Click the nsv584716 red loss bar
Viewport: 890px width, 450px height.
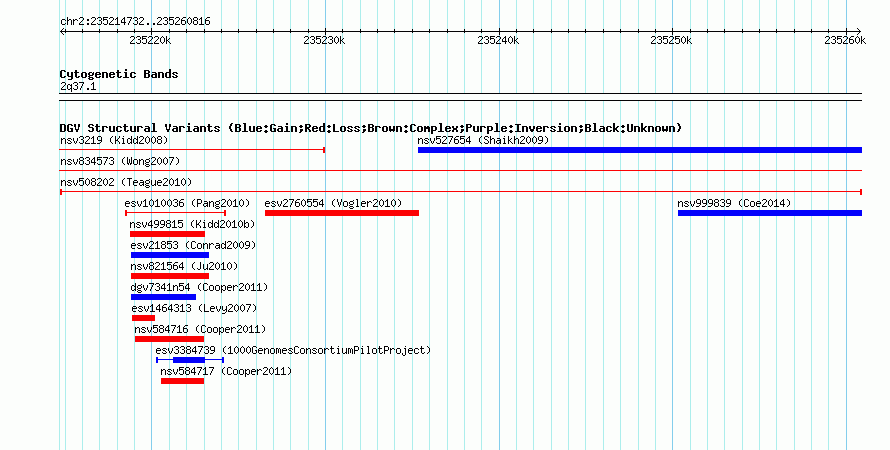point(169,339)
